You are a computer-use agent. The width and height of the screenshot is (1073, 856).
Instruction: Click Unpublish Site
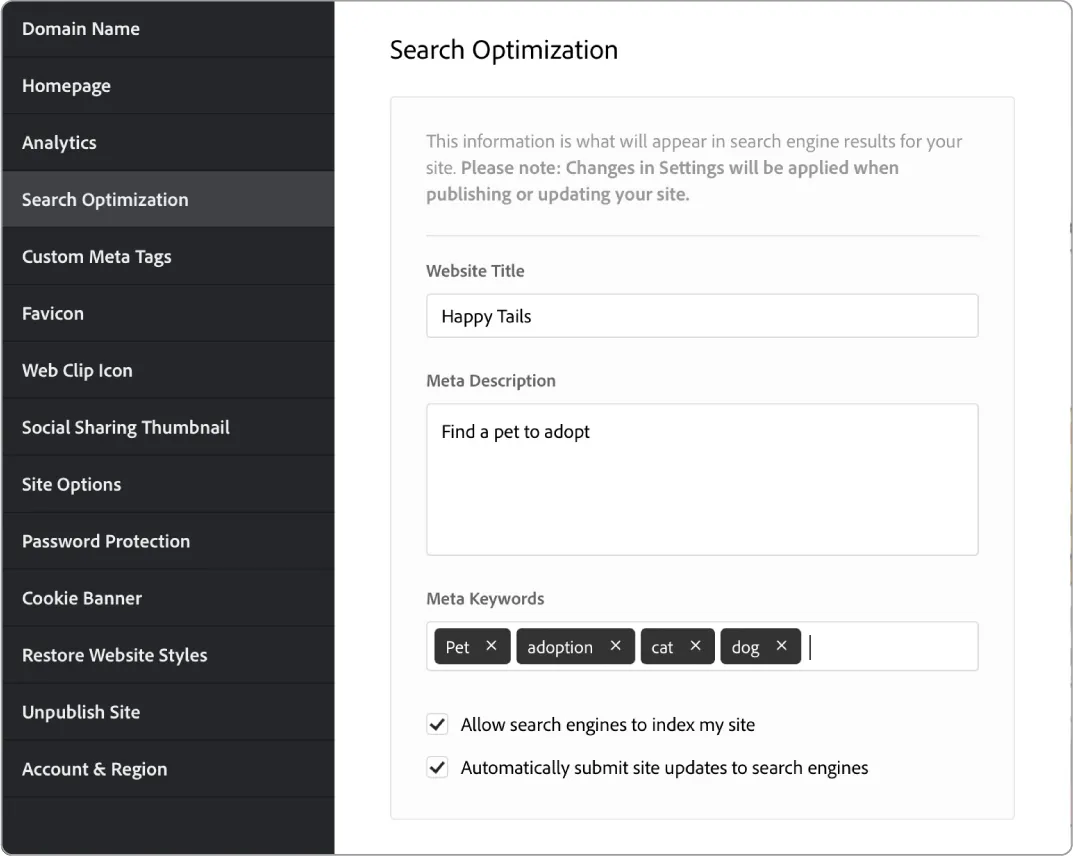pos(81,712)
